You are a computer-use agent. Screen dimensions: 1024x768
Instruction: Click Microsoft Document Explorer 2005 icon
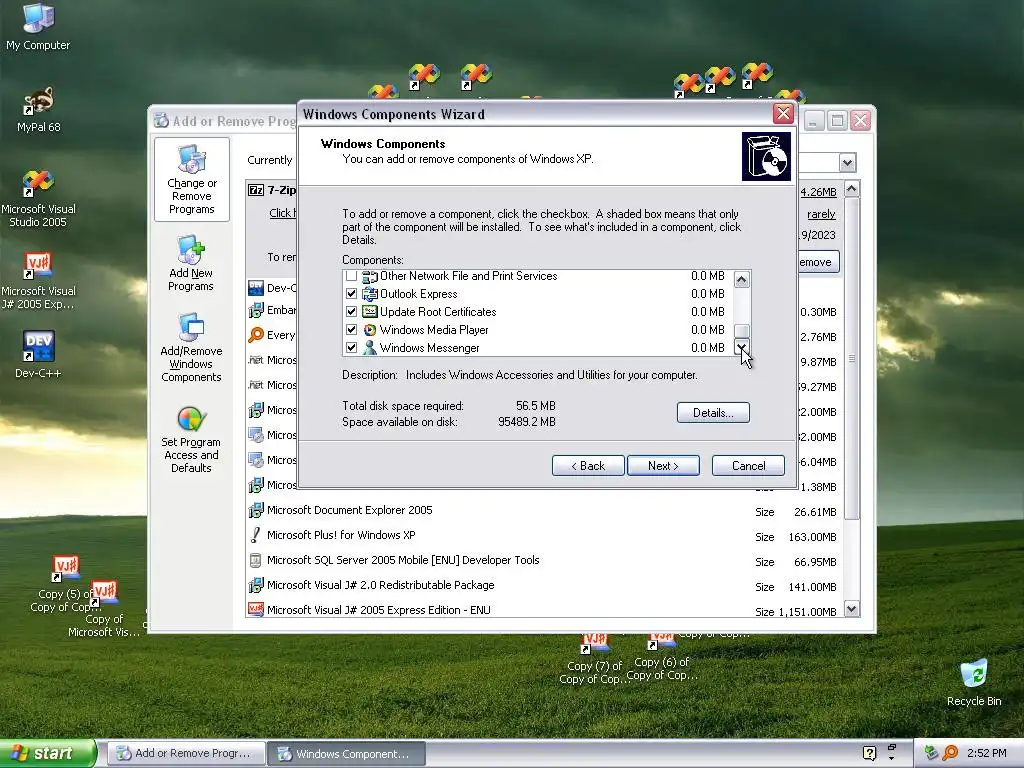click(255, 510)
